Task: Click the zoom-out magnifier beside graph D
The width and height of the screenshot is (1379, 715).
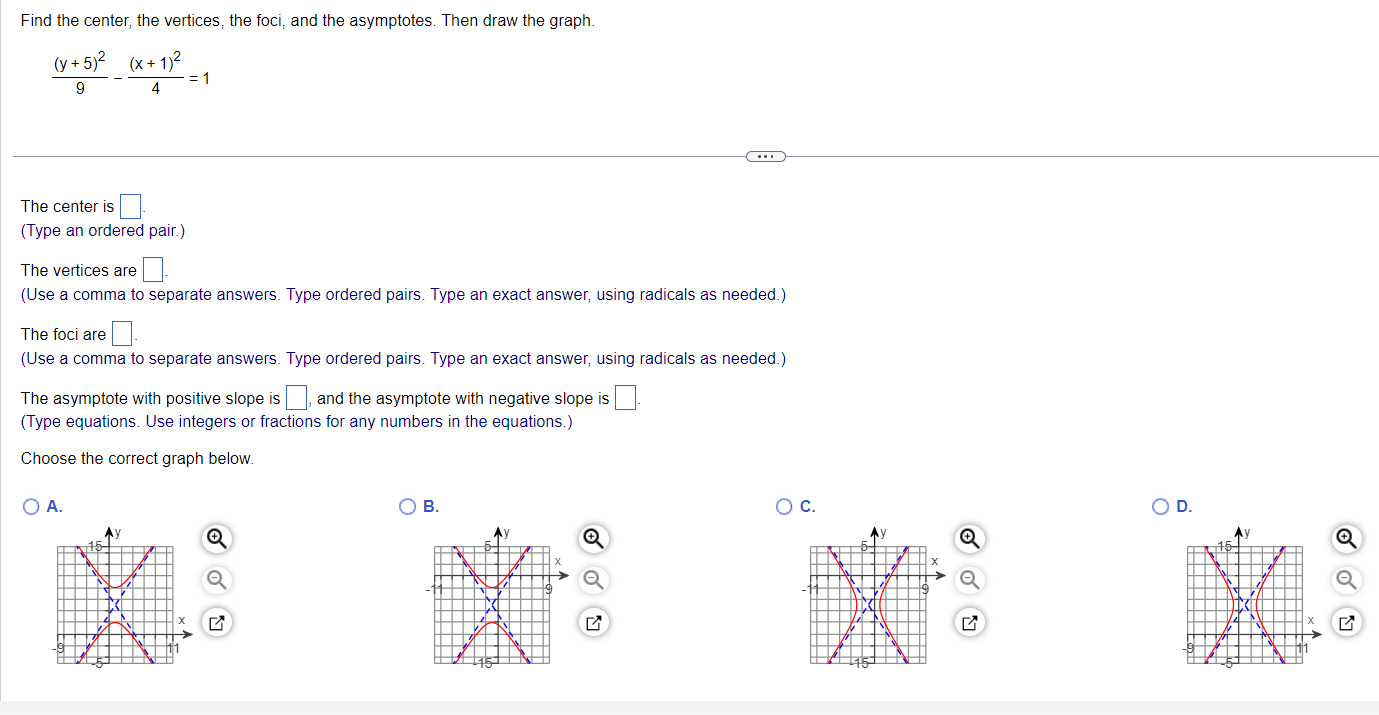Action: (x=1346, y=579)
